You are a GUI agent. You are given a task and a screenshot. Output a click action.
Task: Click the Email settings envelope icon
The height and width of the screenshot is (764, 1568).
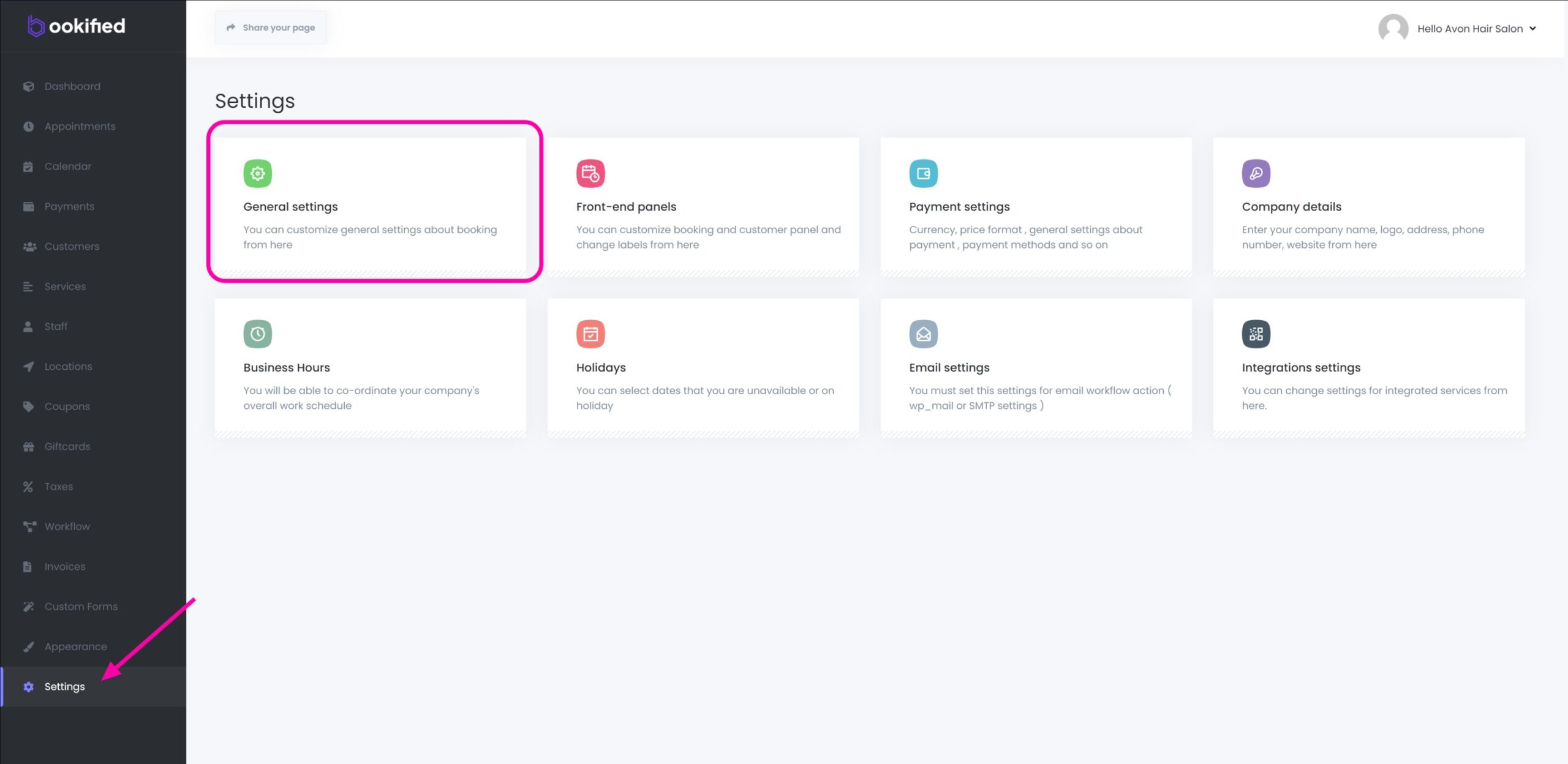click(x=923, y=334)
